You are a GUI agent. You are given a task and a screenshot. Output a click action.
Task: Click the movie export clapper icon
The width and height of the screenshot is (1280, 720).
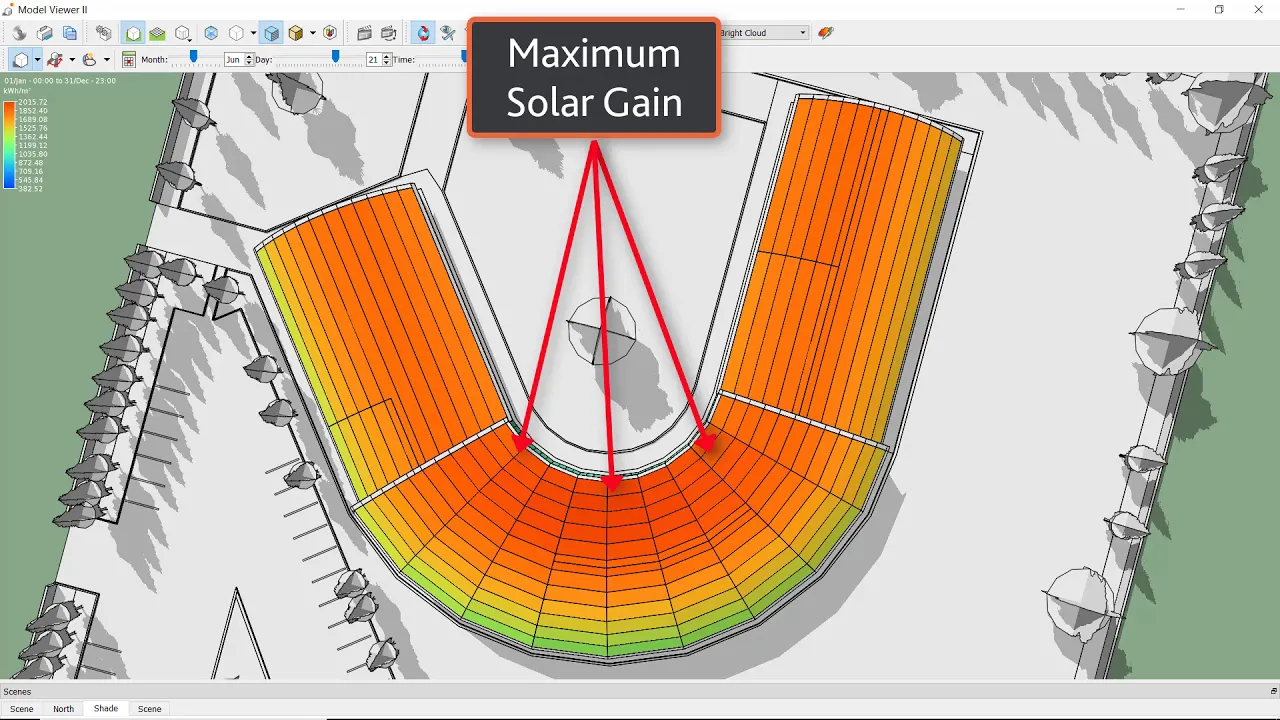389,33
